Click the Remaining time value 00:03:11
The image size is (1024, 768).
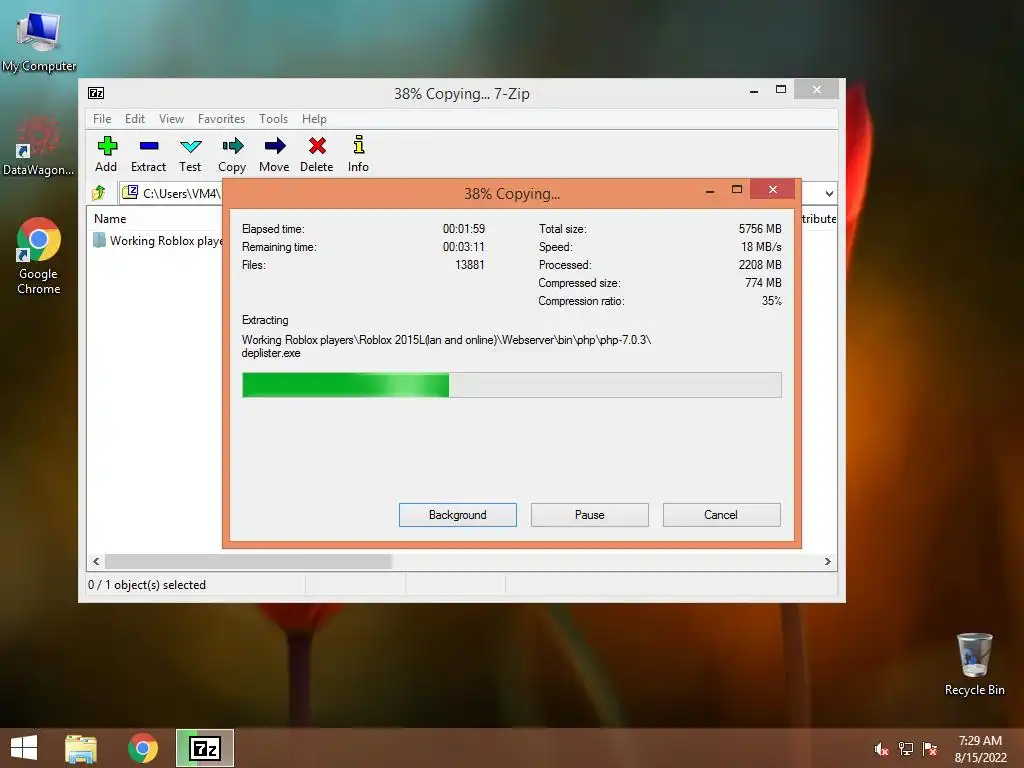(x=464, y=247)
